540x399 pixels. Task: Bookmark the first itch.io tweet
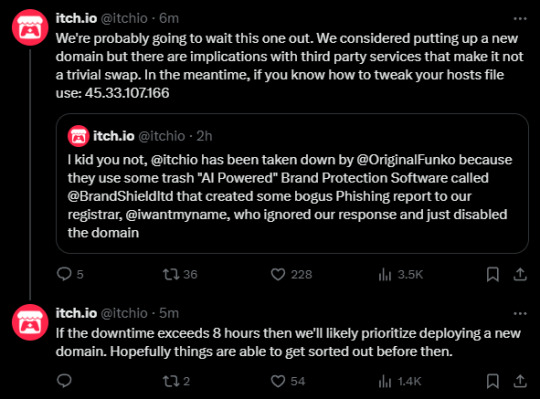(492, 274)
